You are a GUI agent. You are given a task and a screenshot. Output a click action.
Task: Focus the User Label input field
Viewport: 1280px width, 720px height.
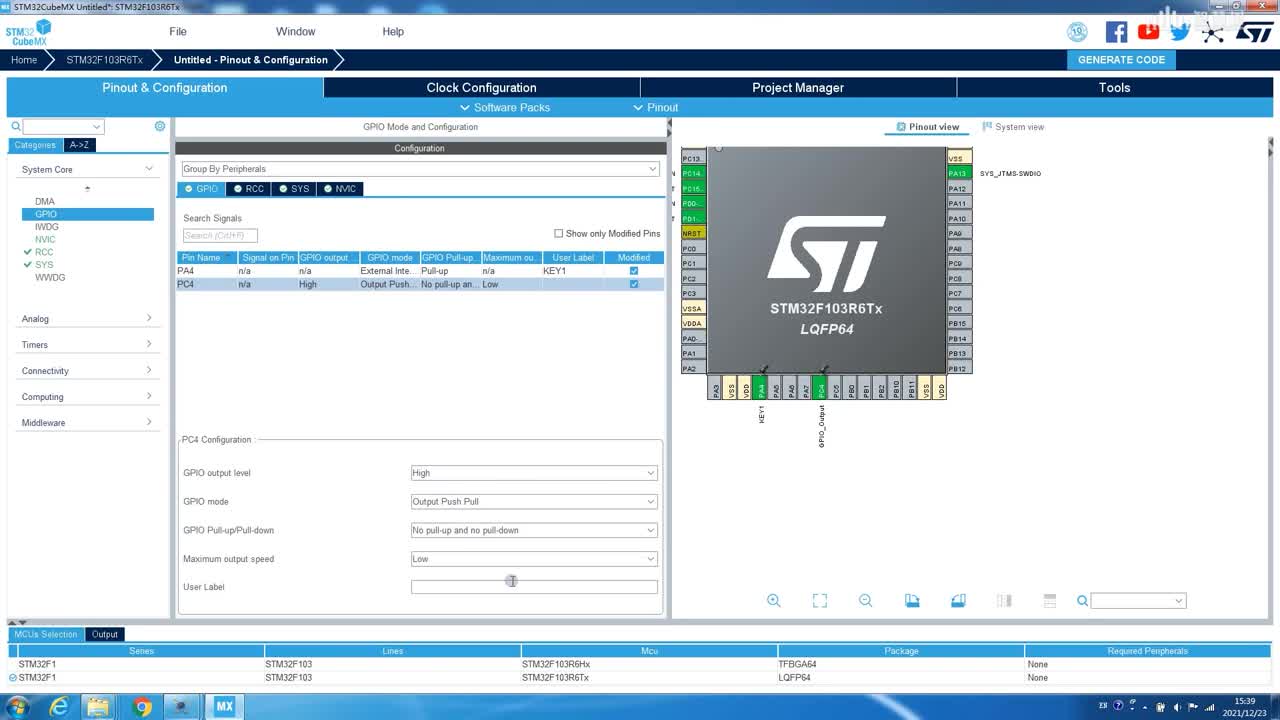coord(534,587)
